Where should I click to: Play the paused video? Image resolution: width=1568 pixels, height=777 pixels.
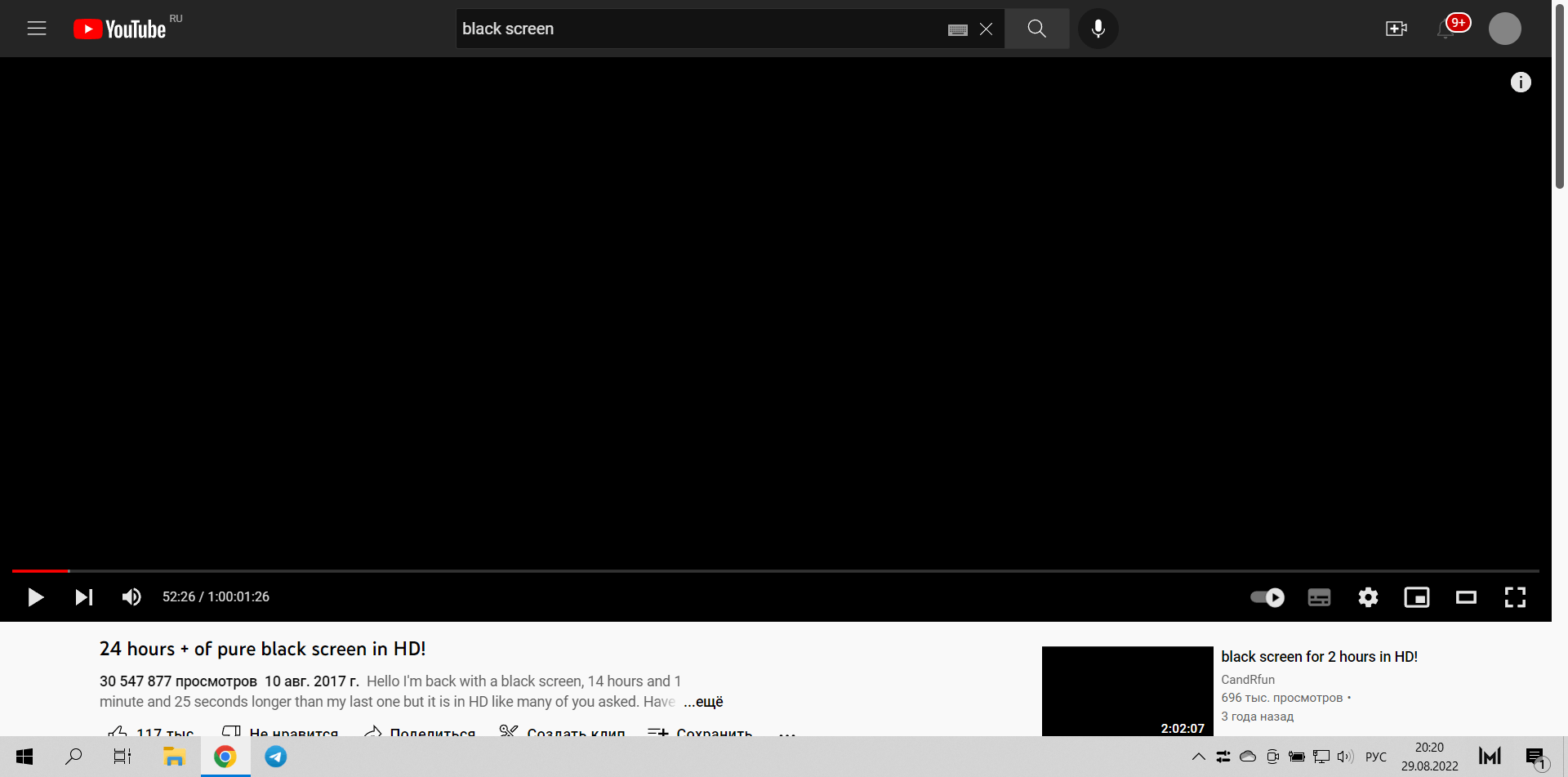click(x=35, y=597)
